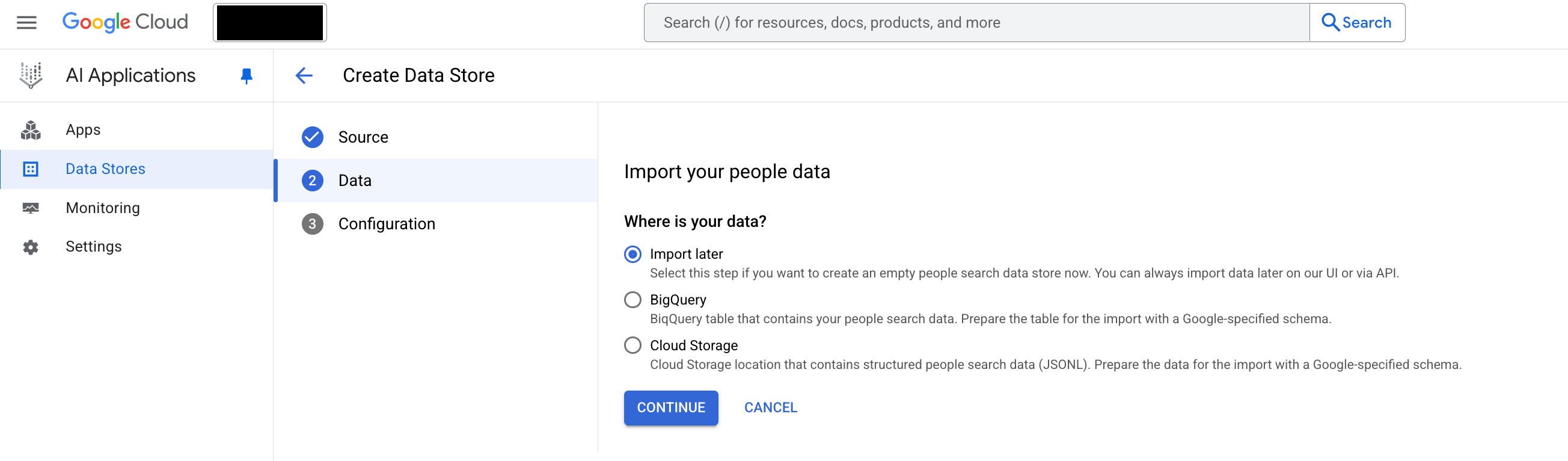1568x461 pixels.
Task: Click the Settings gear icon
Action: [x=31, y=247]
